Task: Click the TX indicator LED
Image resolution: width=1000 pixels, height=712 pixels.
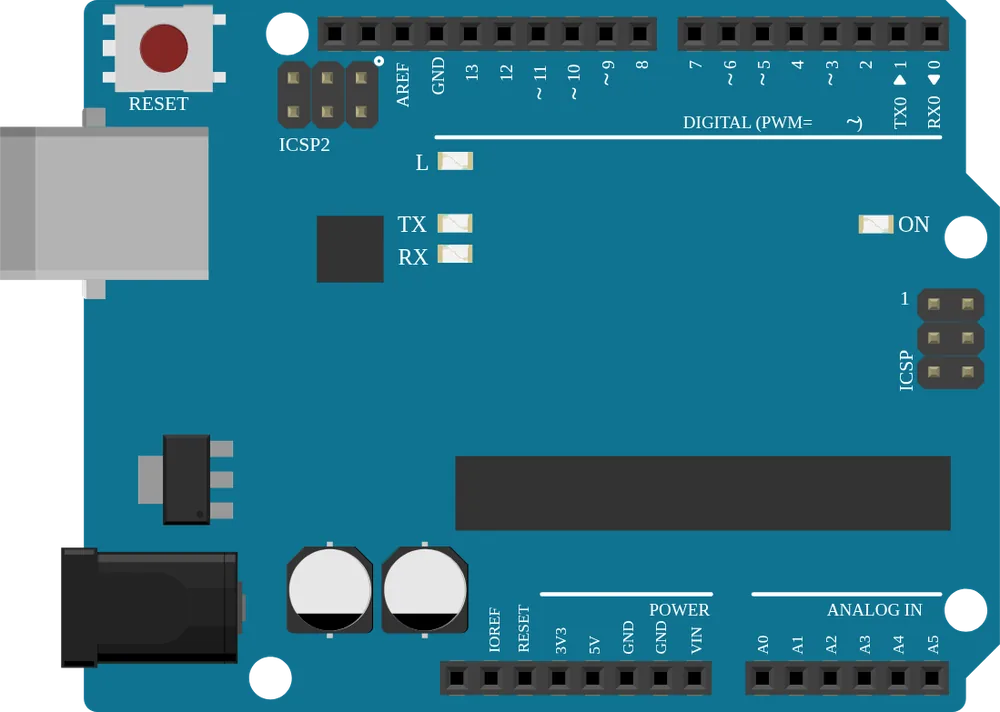Action: (x=455, y=223)
